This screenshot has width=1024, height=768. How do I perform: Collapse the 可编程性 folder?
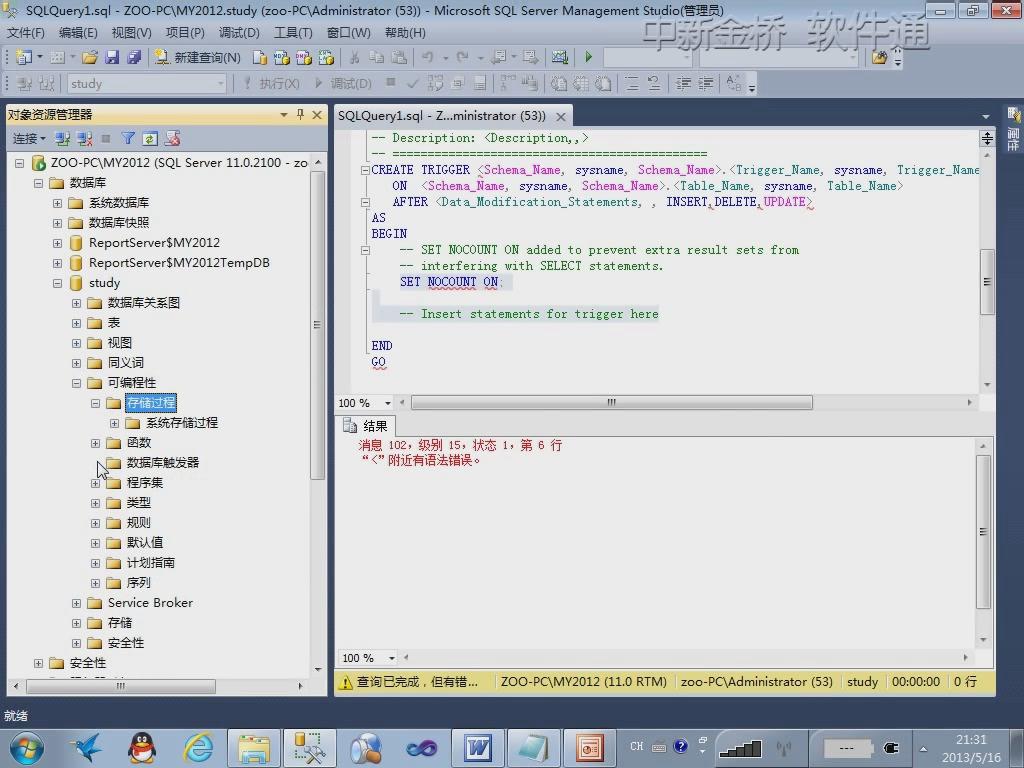coord(76,383)
